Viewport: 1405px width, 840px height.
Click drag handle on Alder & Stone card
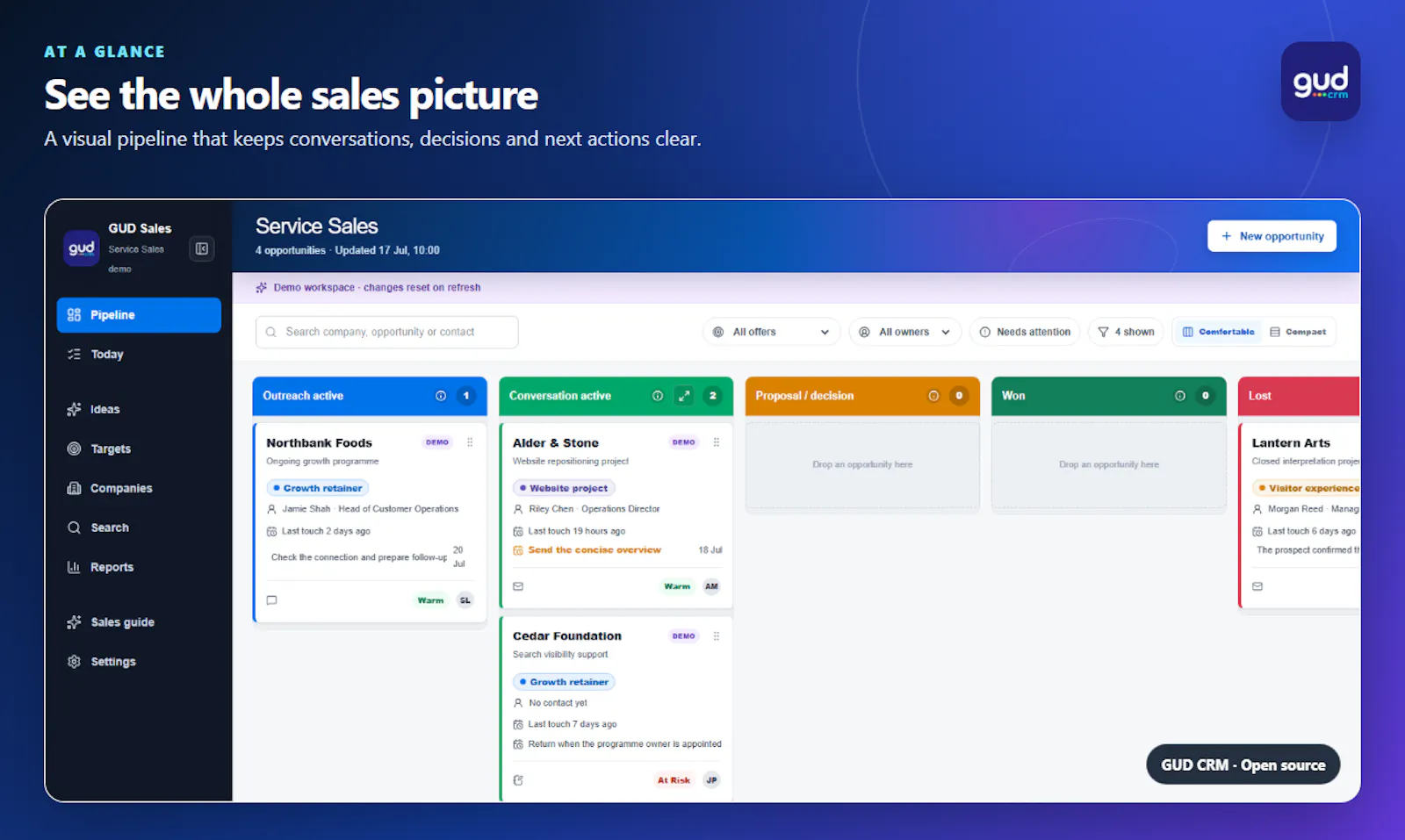coord(717,442)
